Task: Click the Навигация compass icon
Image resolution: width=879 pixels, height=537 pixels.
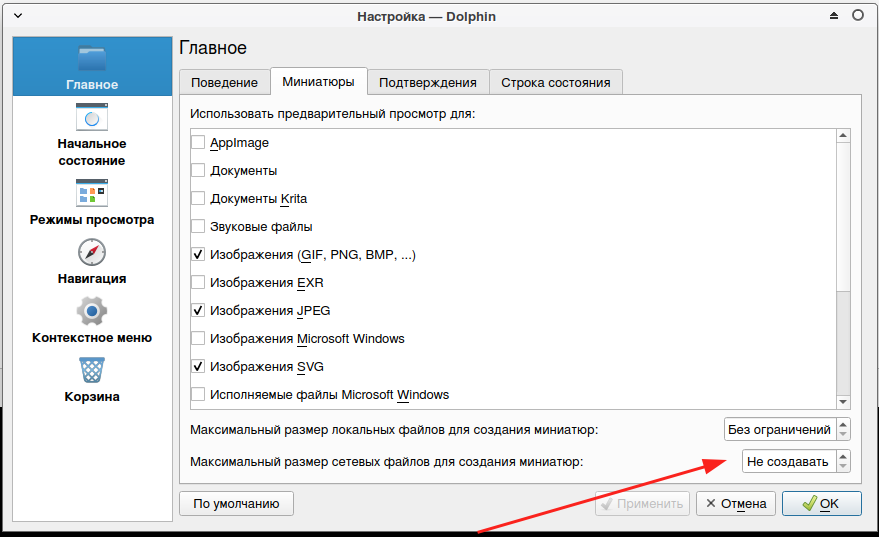Action: 91,251
